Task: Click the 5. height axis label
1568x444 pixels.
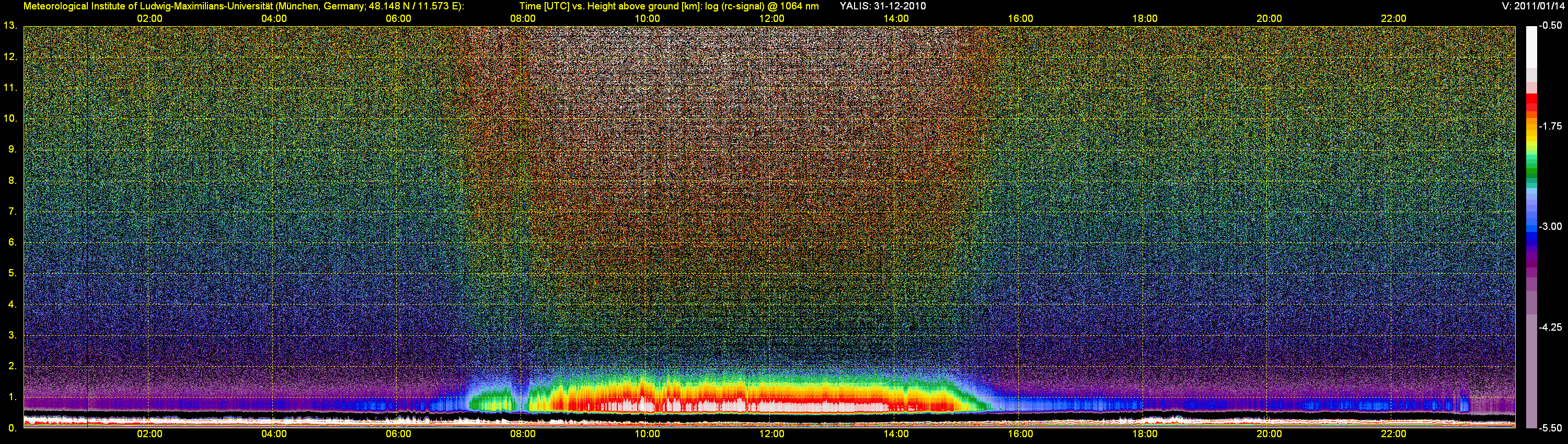Action: click(x=12, y=273)
